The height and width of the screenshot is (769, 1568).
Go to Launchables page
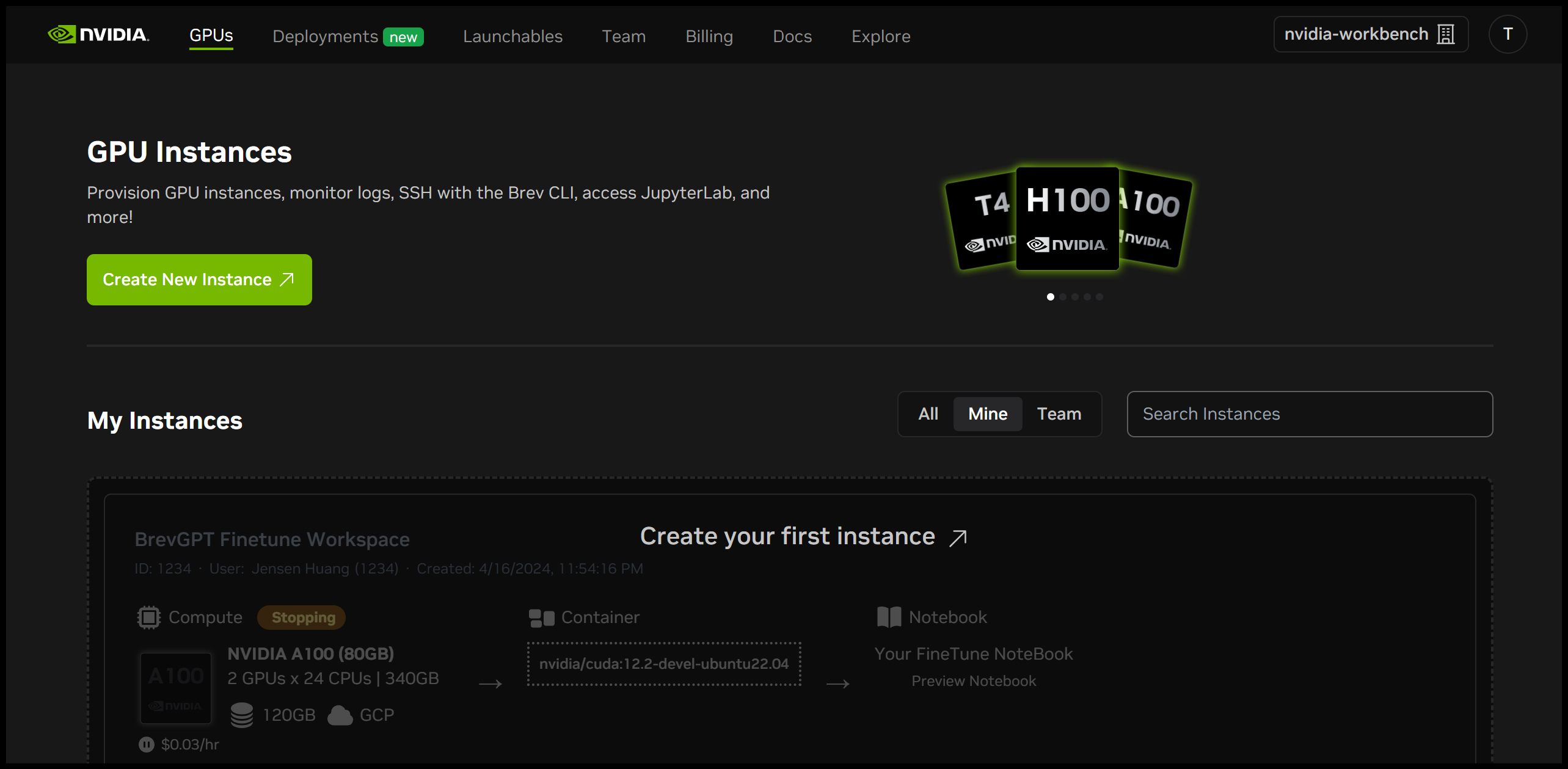coord(512,36)
